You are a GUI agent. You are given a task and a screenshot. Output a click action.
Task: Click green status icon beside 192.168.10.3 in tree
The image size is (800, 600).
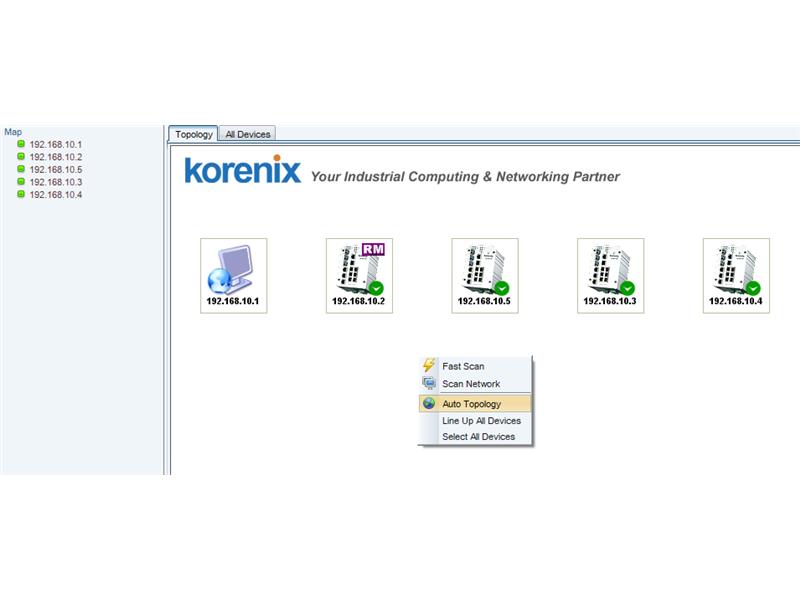click(x=21, y=181)
